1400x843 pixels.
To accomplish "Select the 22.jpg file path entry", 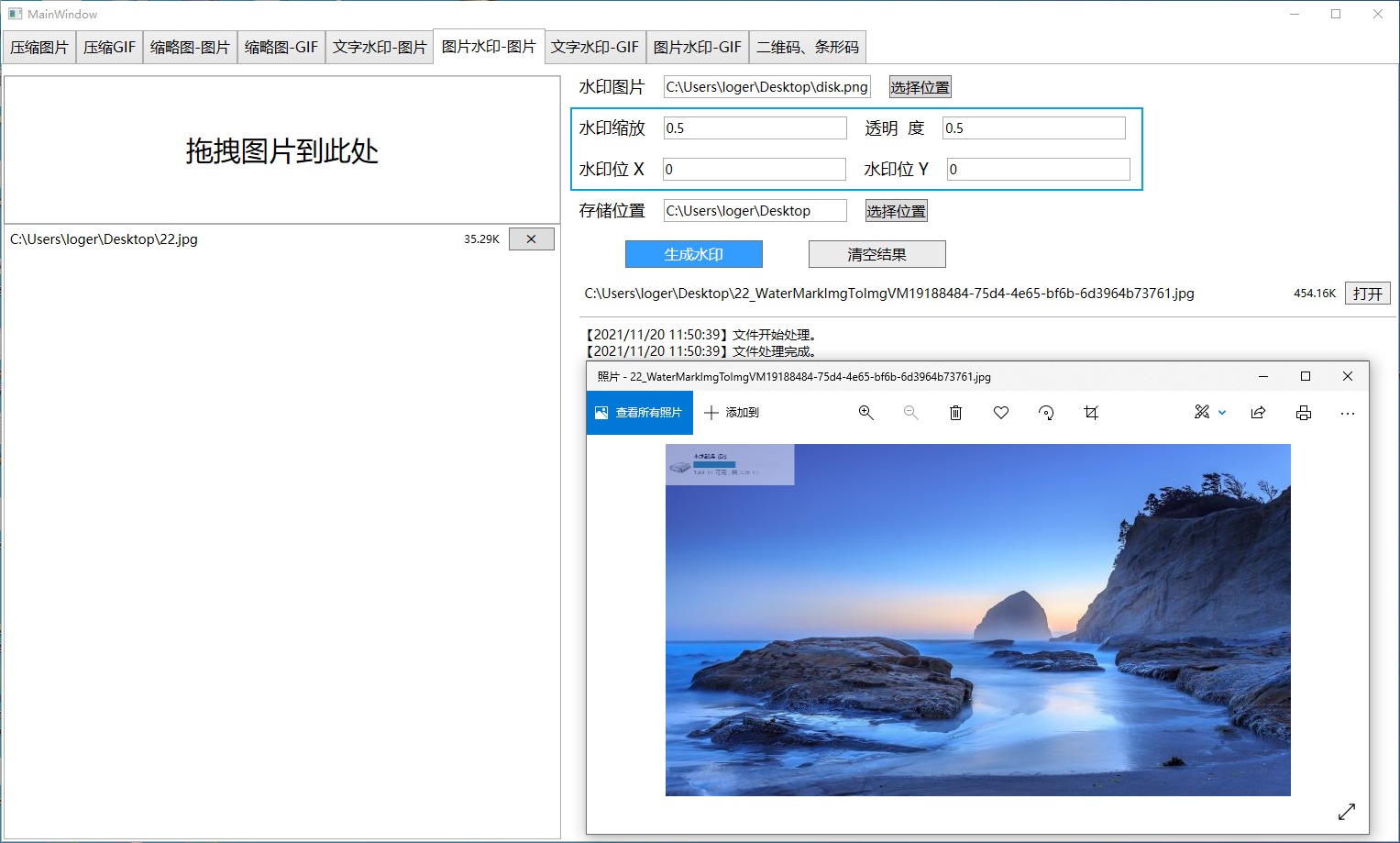I will pyautogui.click(x=105, y=239).
